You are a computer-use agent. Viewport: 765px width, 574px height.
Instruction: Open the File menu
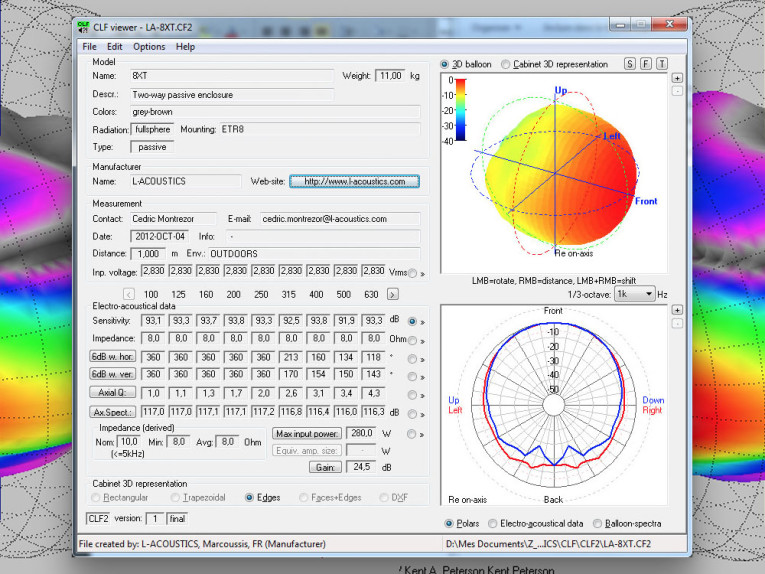coord(89,47)
